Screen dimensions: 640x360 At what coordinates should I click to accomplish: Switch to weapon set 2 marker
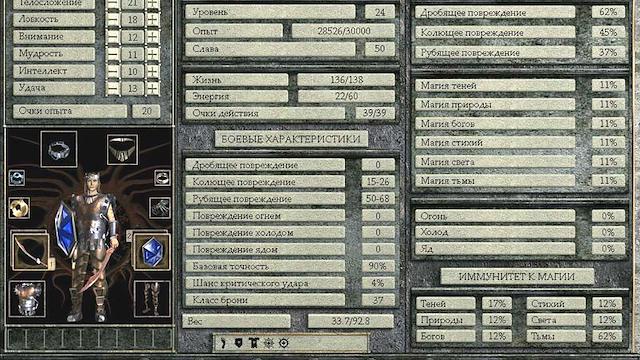point(129,236)
